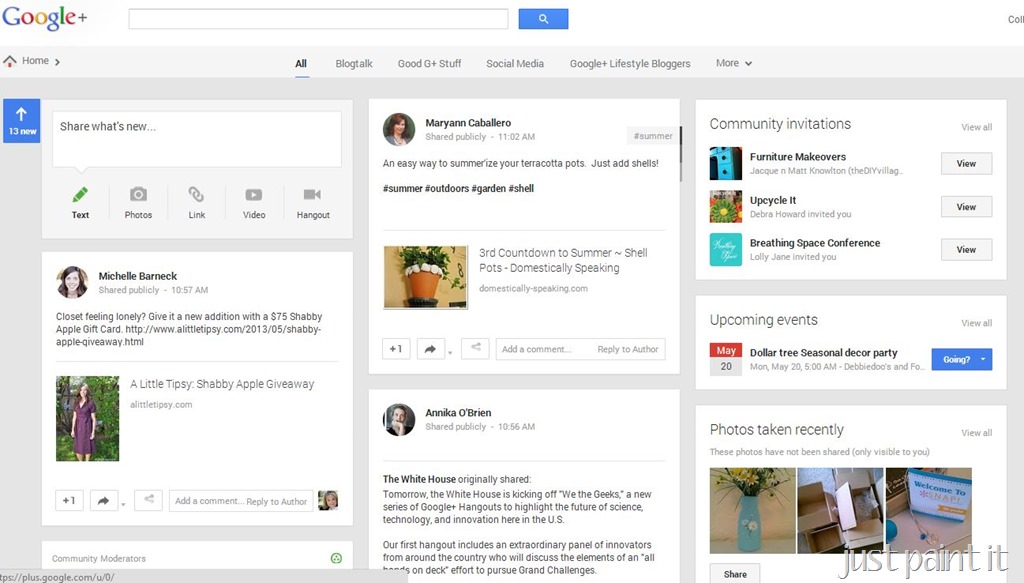The height and width of the screenshot is (583, 1024).
Task: Click The White House link
Action: (x=419, y=479)
